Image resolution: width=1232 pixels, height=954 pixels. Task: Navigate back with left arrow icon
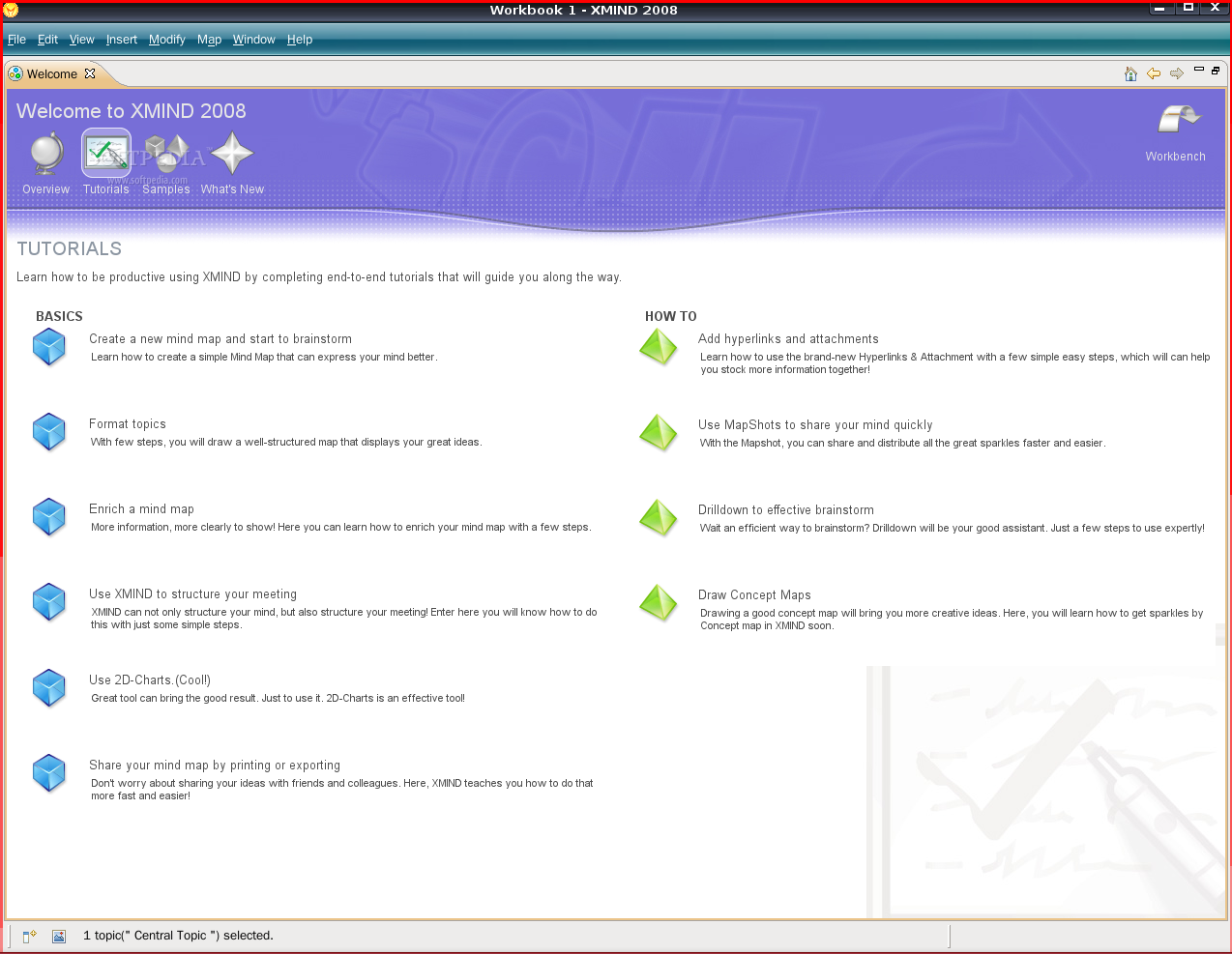coord(1154,73)
